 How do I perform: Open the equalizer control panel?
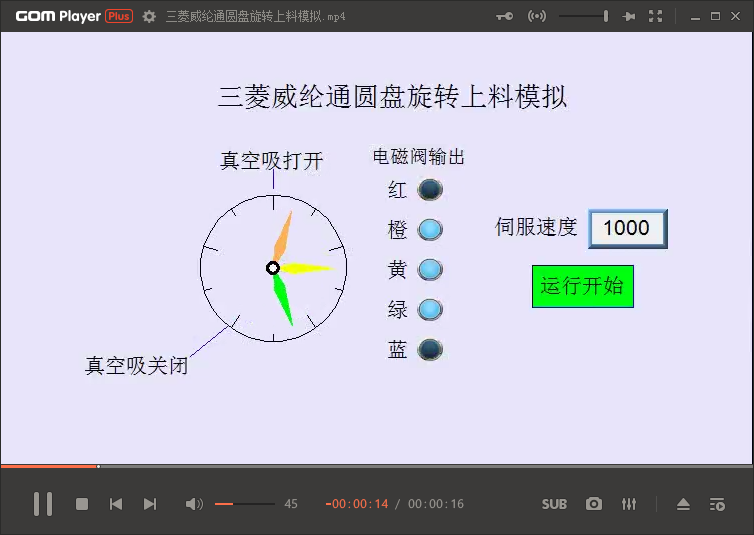tap(628, 504)
